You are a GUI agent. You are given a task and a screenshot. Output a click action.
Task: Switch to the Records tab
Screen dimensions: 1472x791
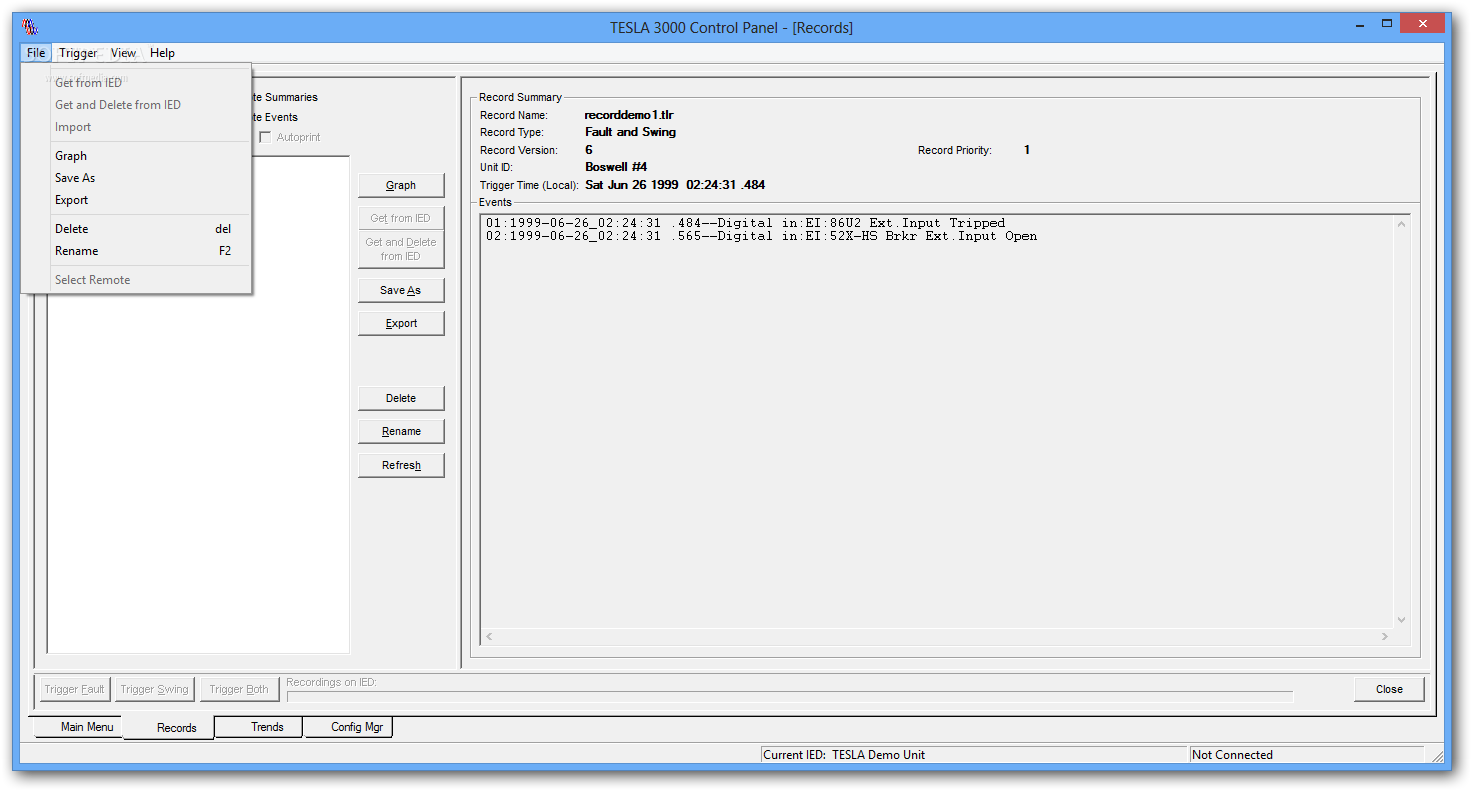(170, 728)
